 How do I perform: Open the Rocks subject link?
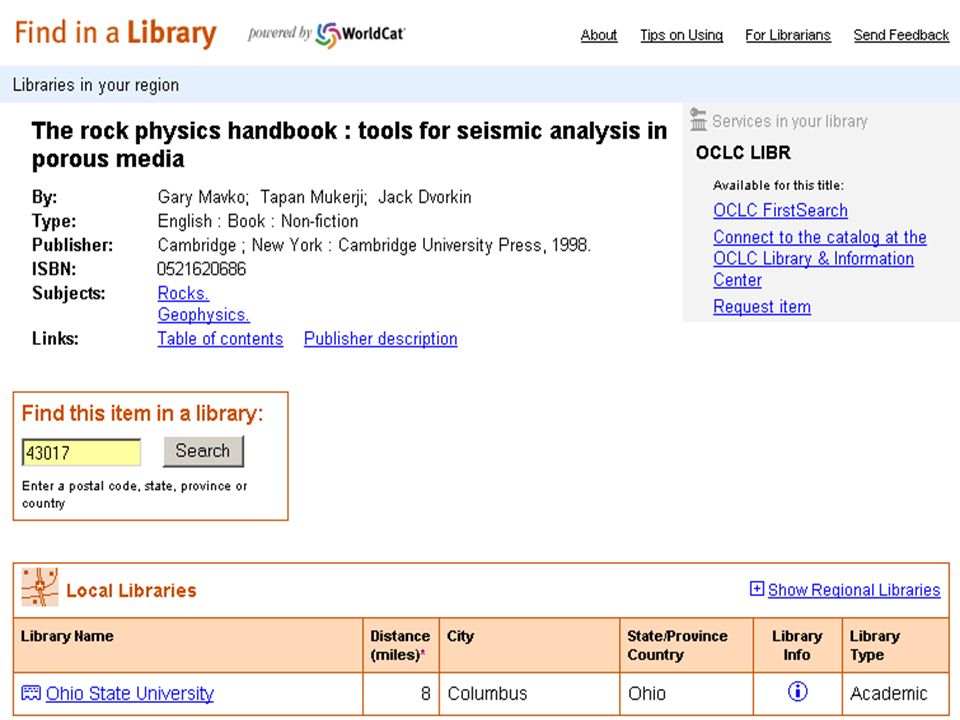(183, 293)
